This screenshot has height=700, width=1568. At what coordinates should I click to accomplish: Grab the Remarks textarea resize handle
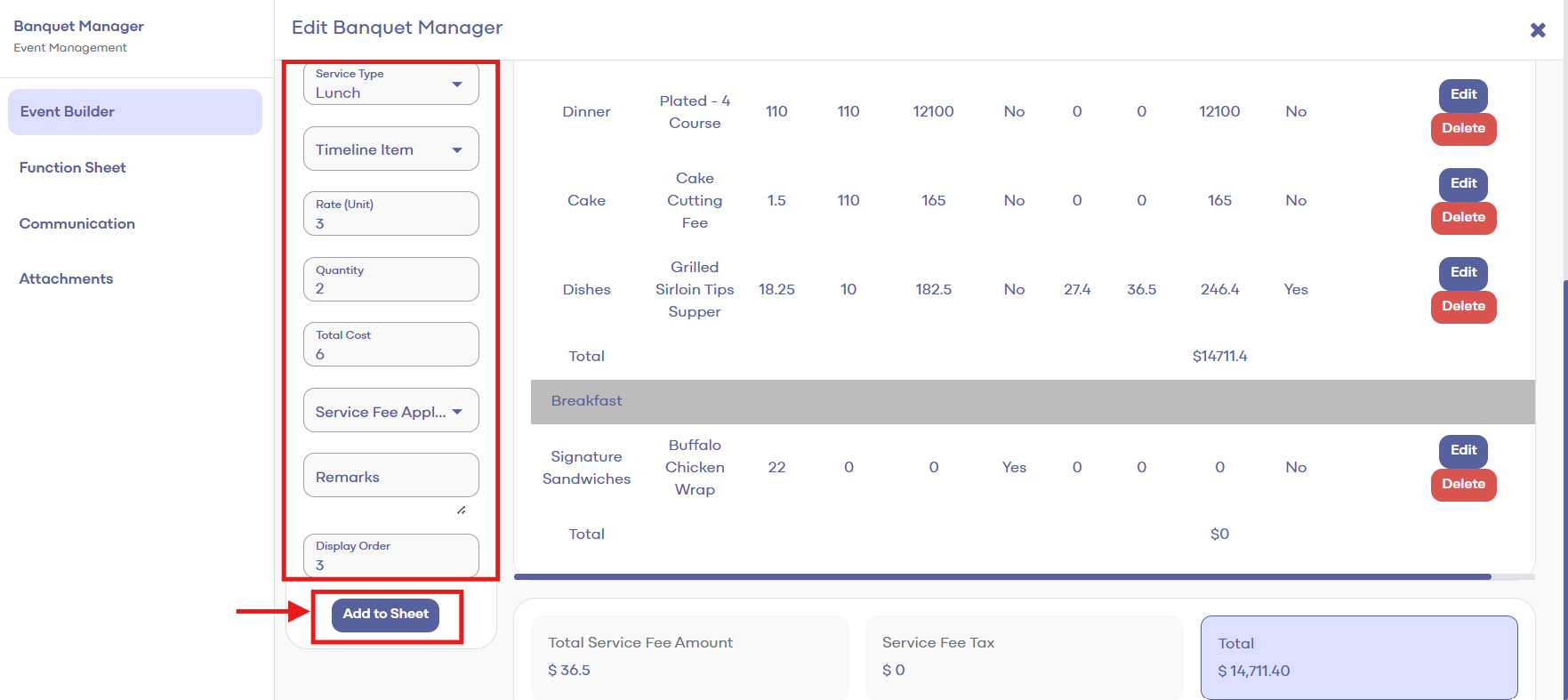[461, 510]
